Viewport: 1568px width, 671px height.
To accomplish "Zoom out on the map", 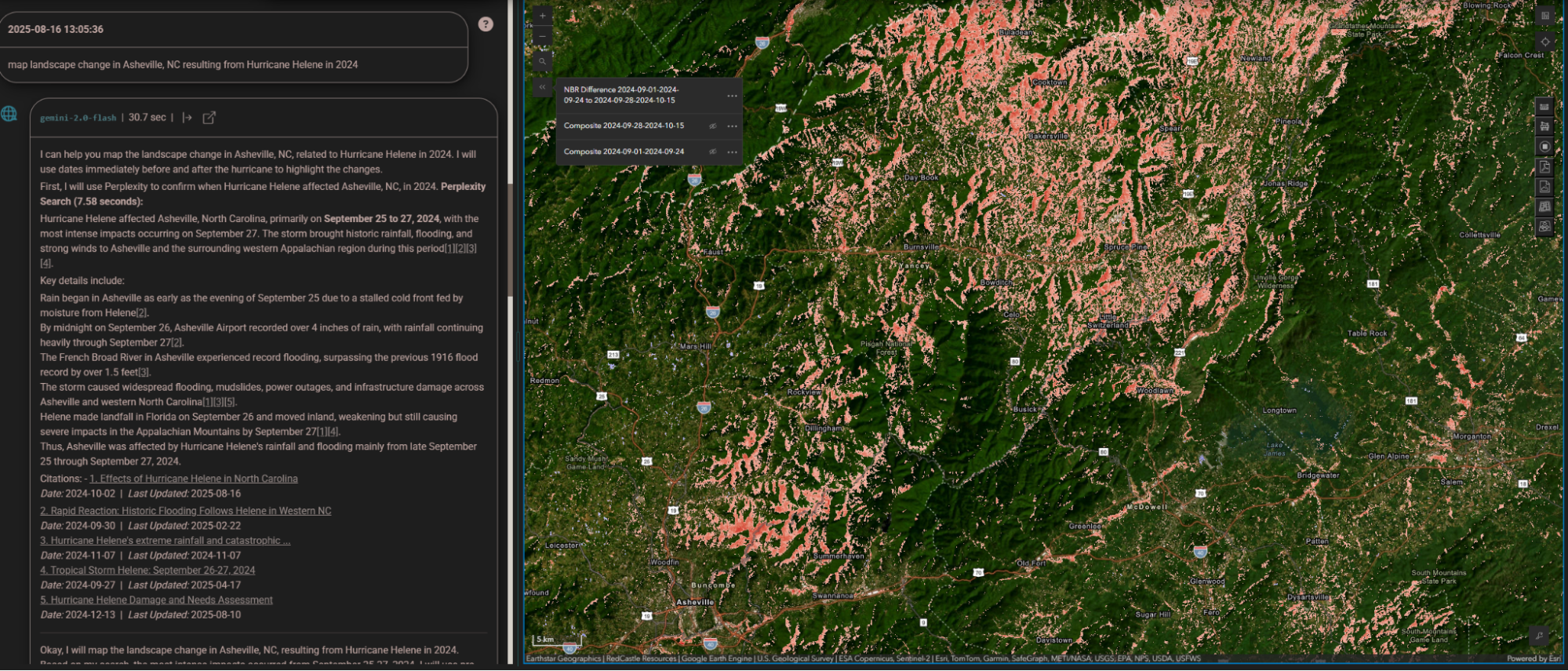I will (542, 37).
